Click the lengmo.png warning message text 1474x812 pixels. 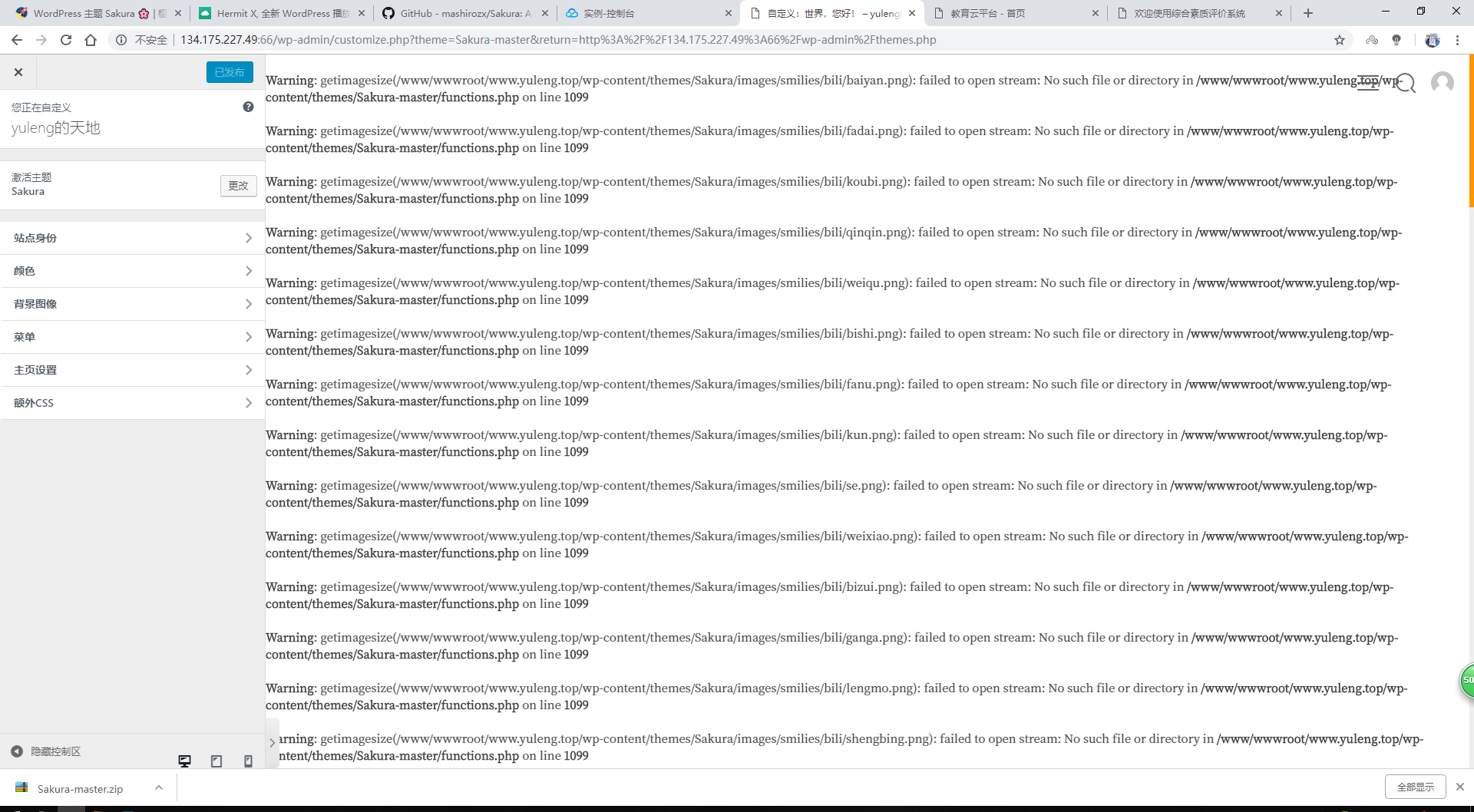coord(837,697)
